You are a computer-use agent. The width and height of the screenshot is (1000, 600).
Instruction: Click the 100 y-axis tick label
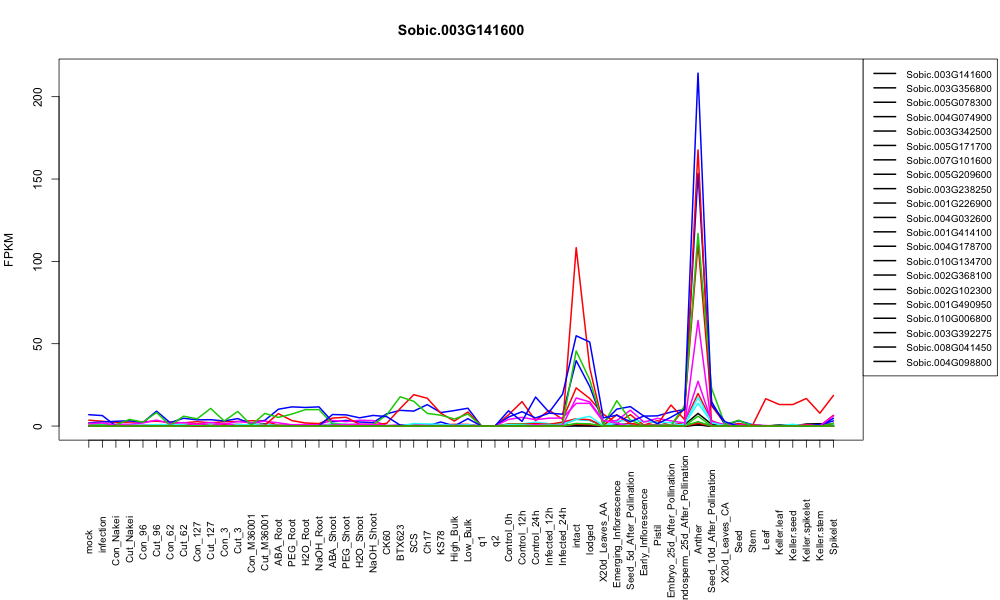pyautogui.click(x=39, y=261)
